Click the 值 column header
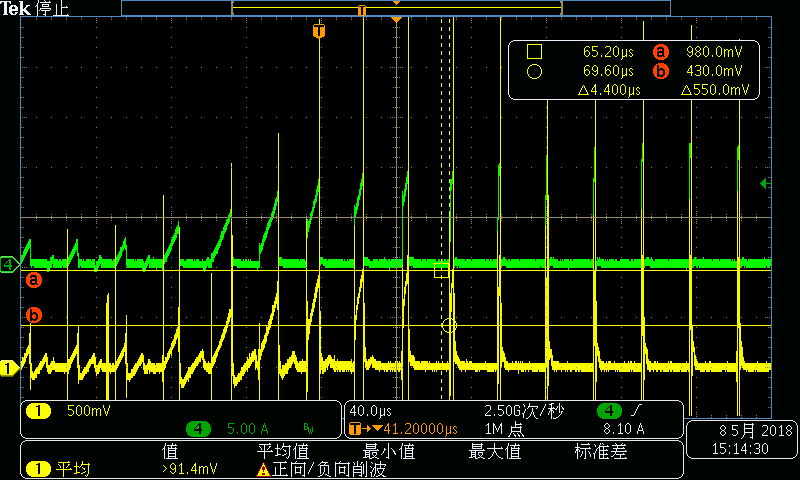Viewport: 800px width, 480px height. click(170, 451)
